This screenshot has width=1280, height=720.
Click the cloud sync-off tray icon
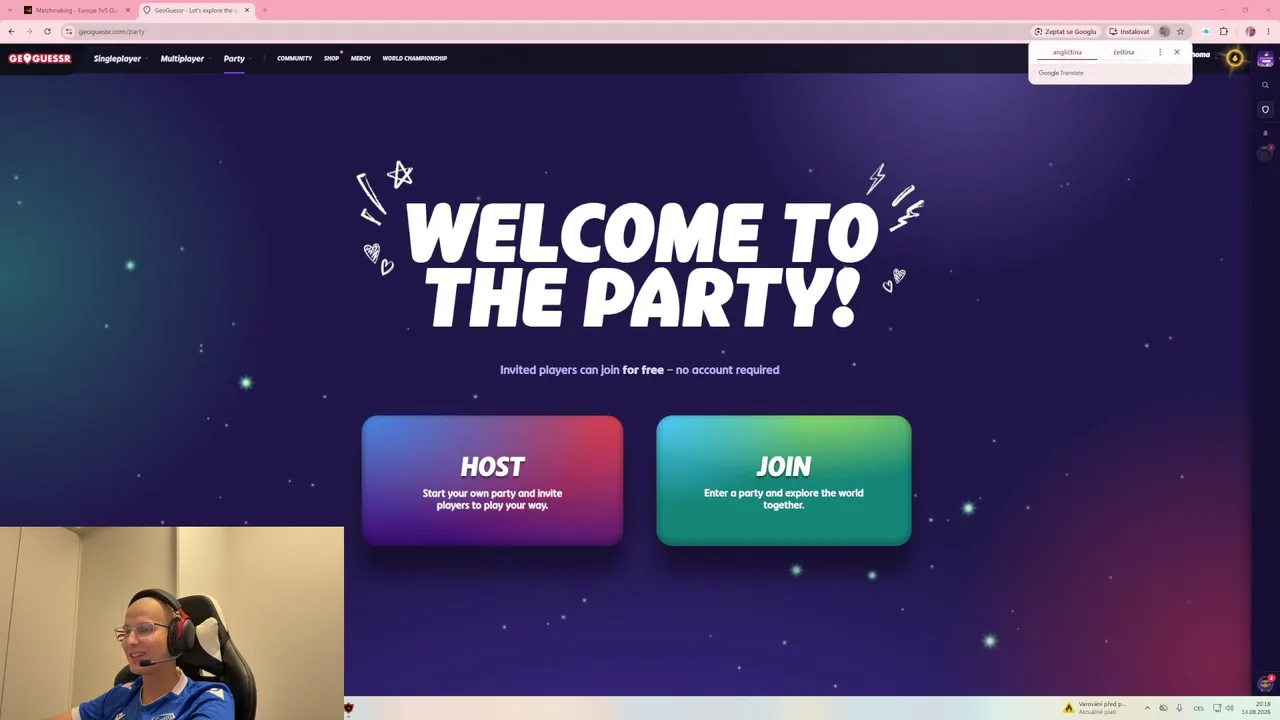[1163, 708]
